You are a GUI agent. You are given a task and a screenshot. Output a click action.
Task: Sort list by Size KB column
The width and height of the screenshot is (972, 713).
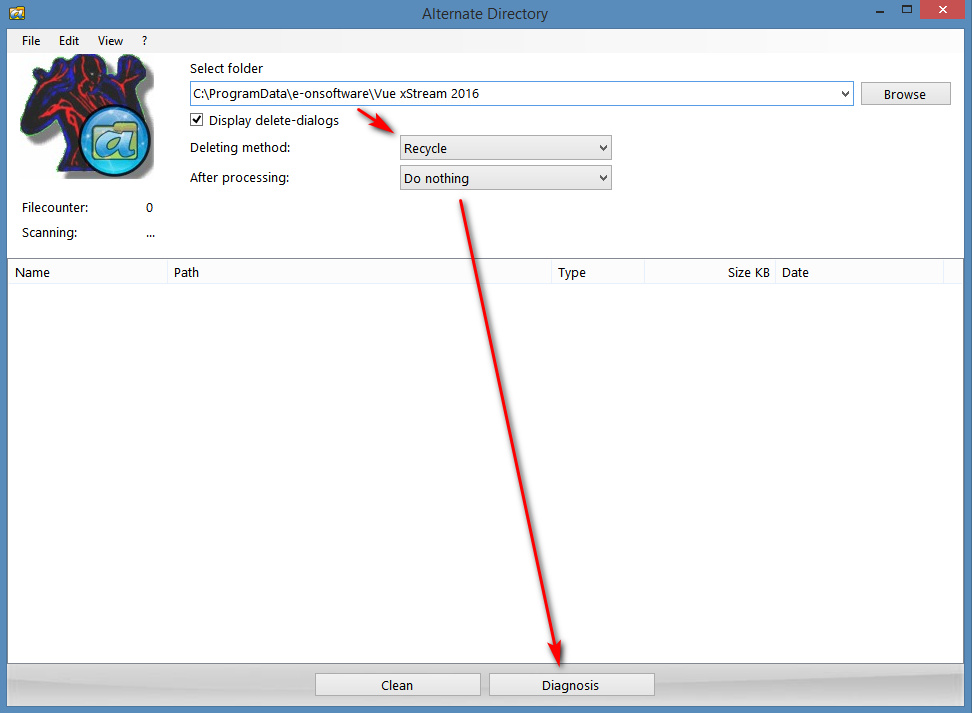coord(710,272)
